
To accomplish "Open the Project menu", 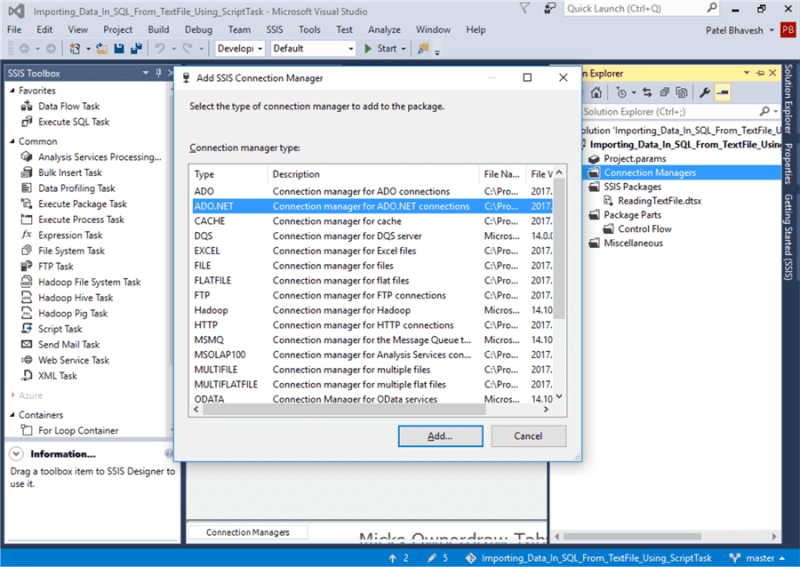I will (118, 30).
